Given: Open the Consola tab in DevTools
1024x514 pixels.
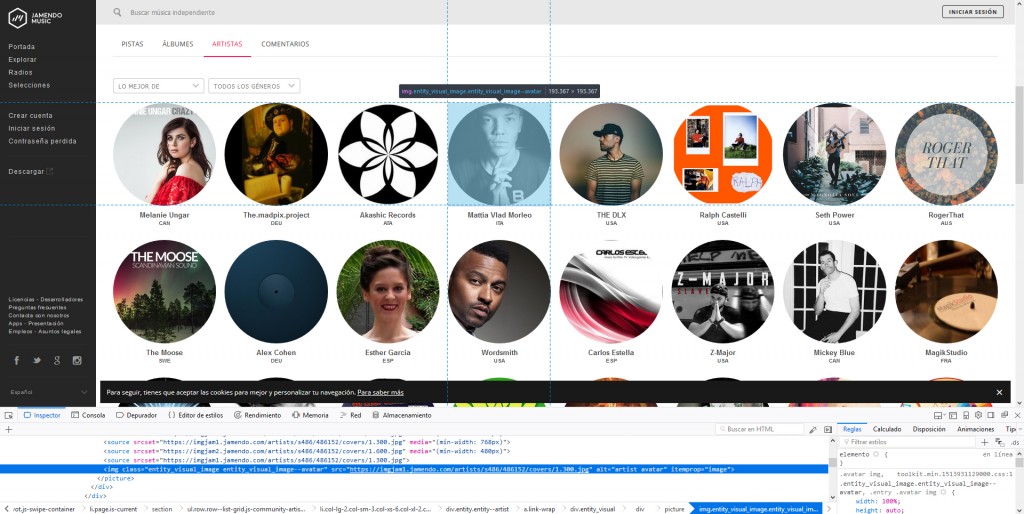Looking at the screenshot, I should pos(88,415).
